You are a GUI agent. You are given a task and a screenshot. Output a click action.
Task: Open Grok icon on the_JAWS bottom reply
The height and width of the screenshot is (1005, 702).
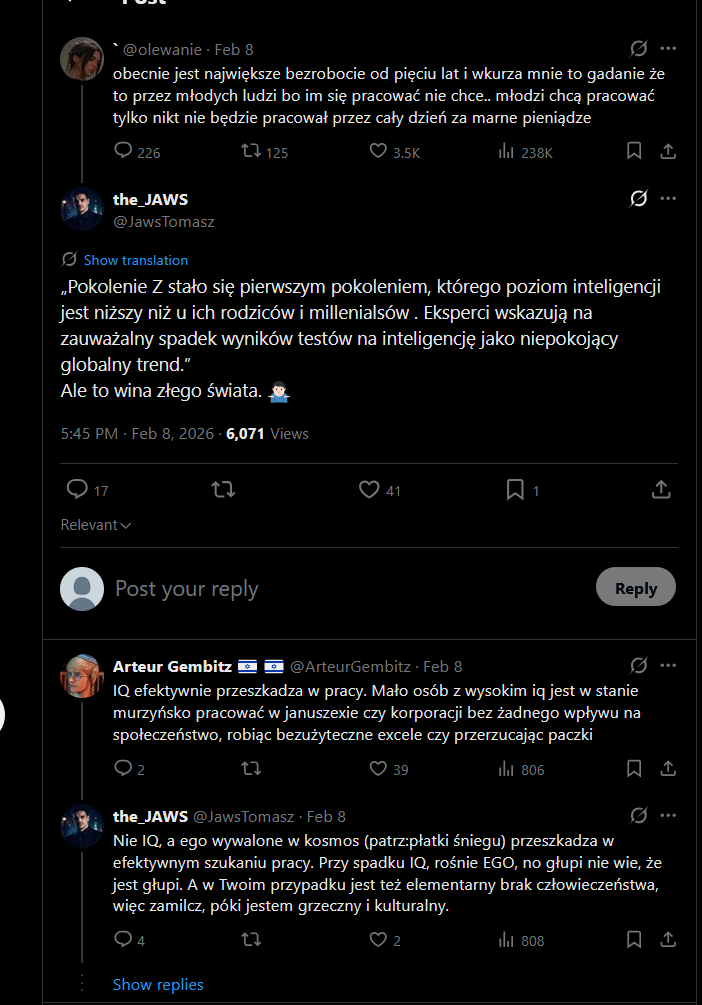tap(638, 816)
